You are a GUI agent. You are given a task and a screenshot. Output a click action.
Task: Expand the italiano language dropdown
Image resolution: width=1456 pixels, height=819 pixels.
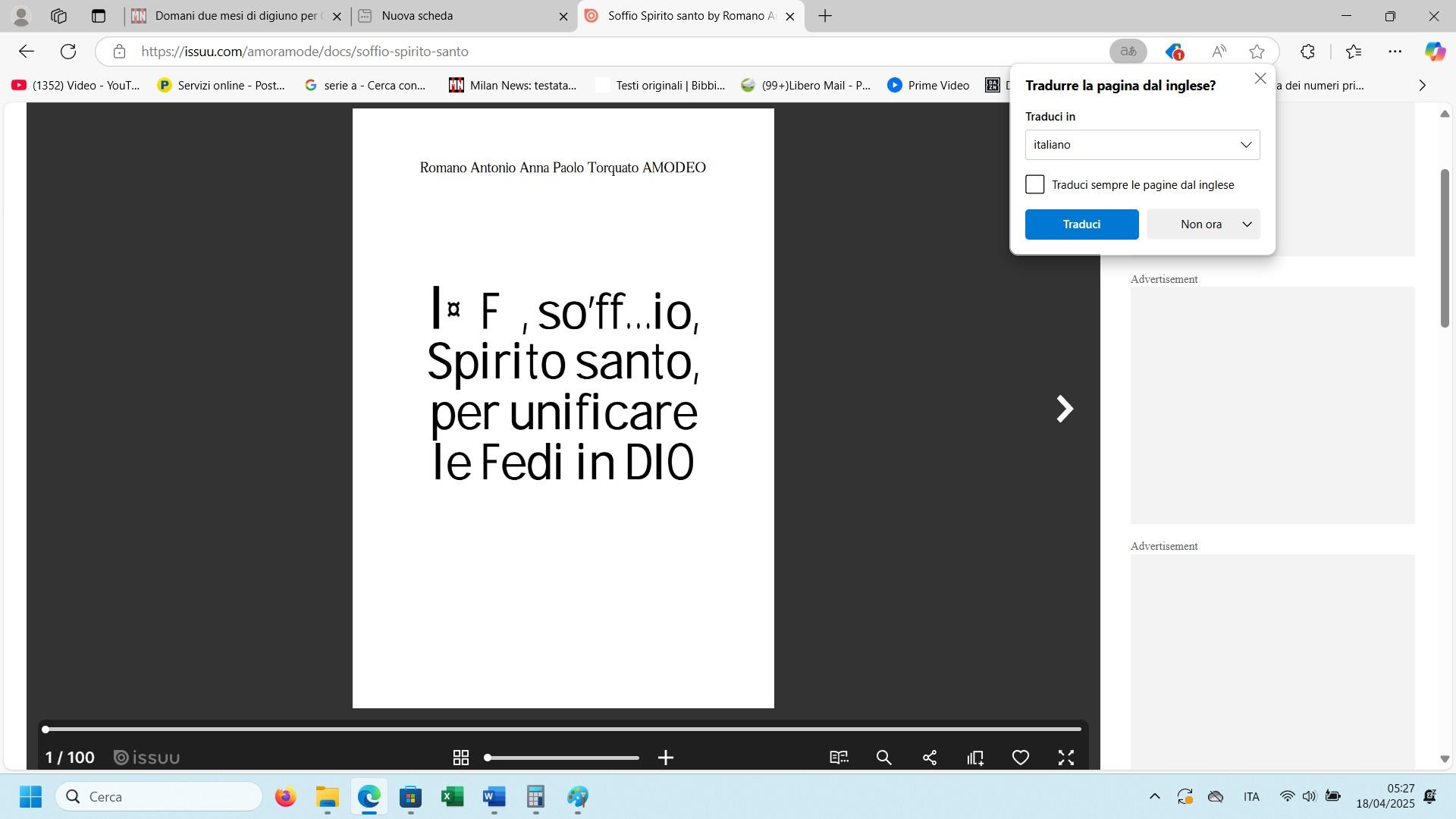click(1142, 145)
